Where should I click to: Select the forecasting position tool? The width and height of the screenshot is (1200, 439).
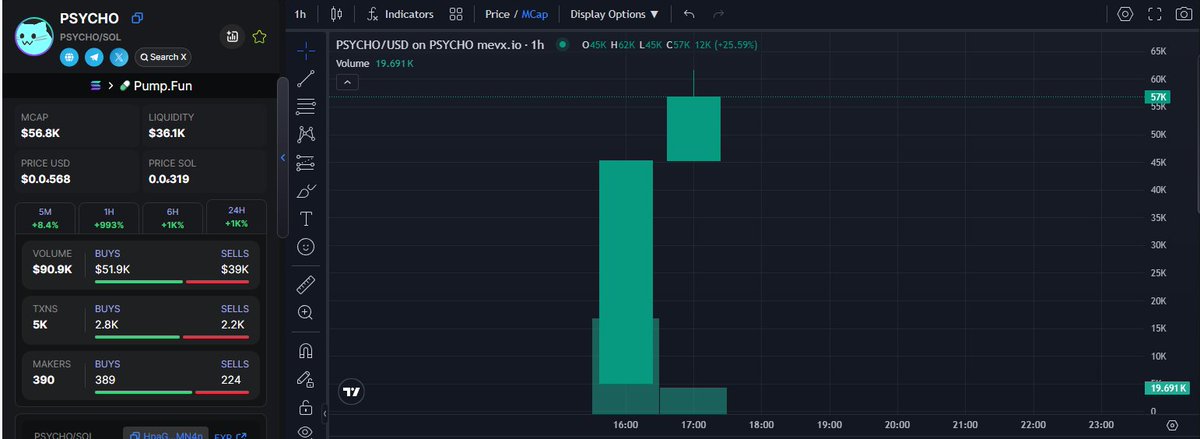(x=306, y=162)
